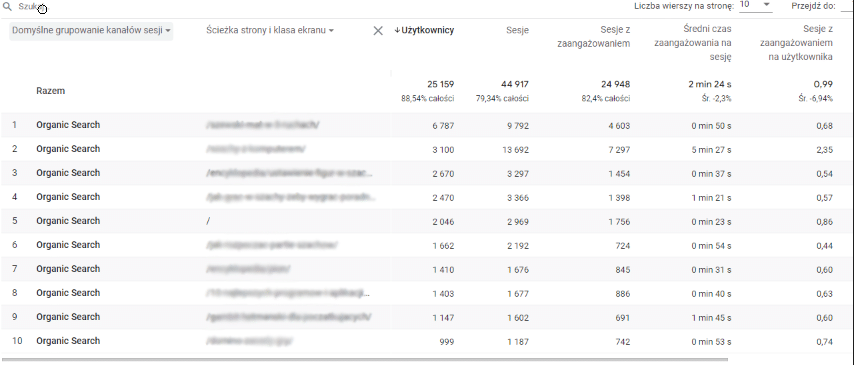Select sessions value 13 692

tap(515, 150)
